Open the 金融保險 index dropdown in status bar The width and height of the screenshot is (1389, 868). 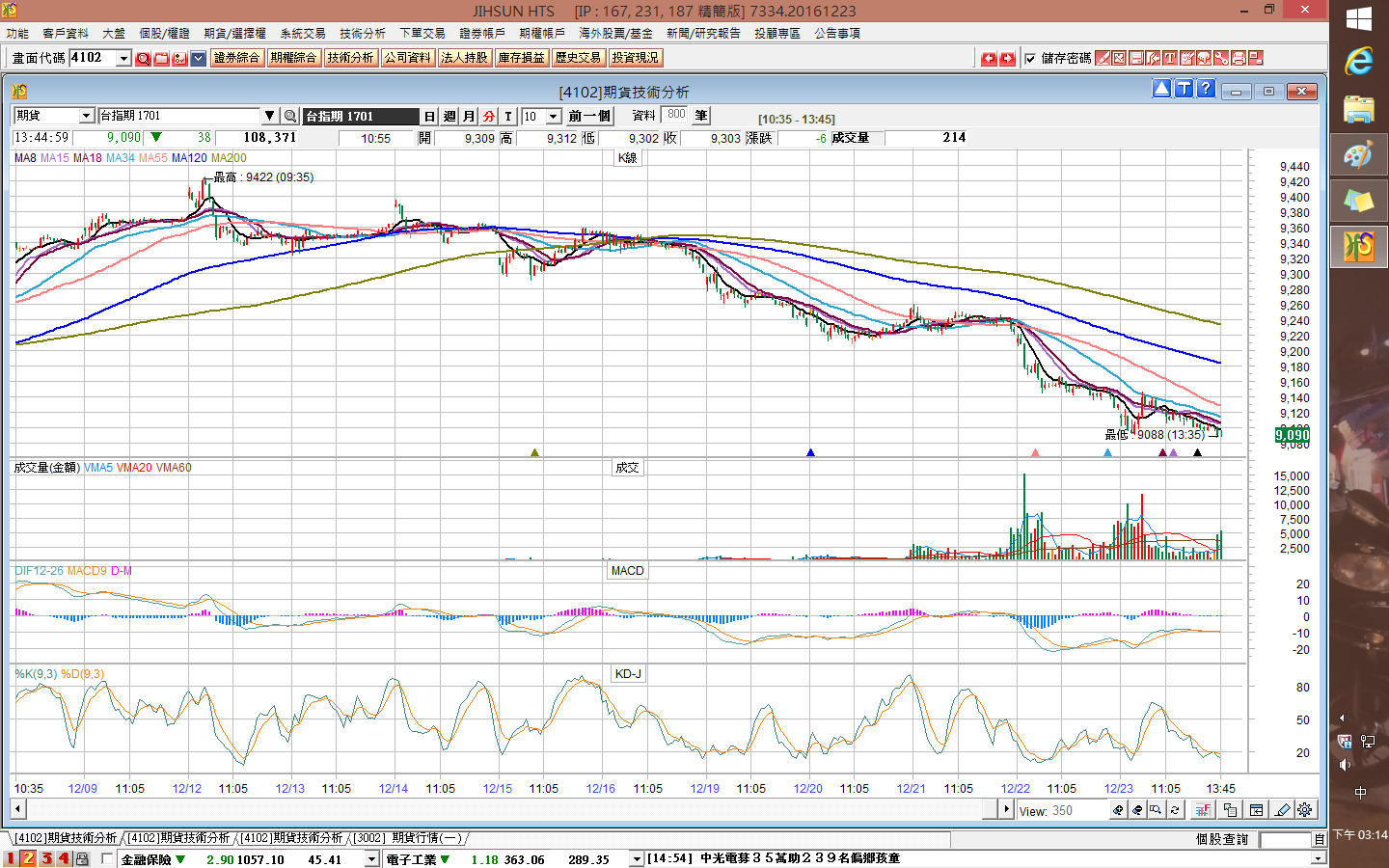(x=371, y=859)
